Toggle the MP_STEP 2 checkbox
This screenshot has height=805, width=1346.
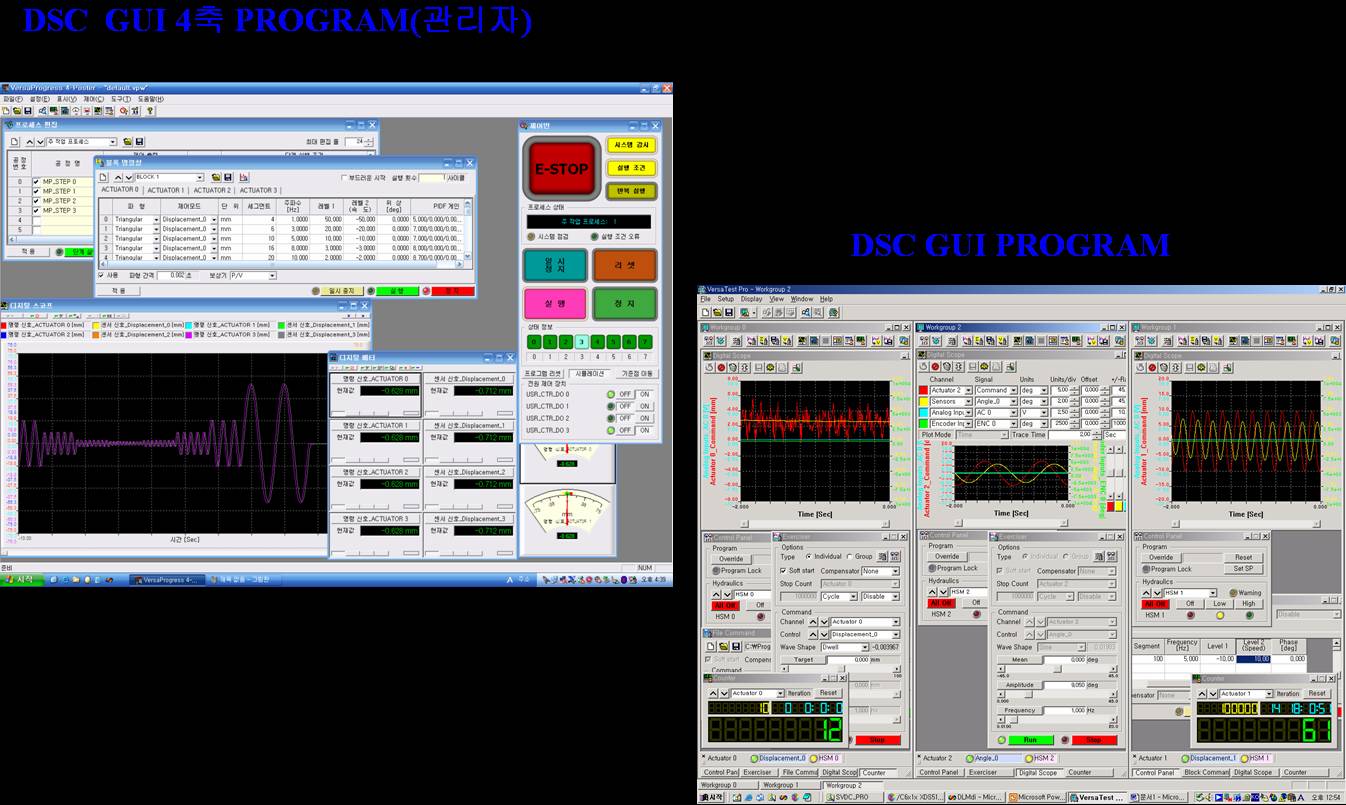tap(36, 201)
